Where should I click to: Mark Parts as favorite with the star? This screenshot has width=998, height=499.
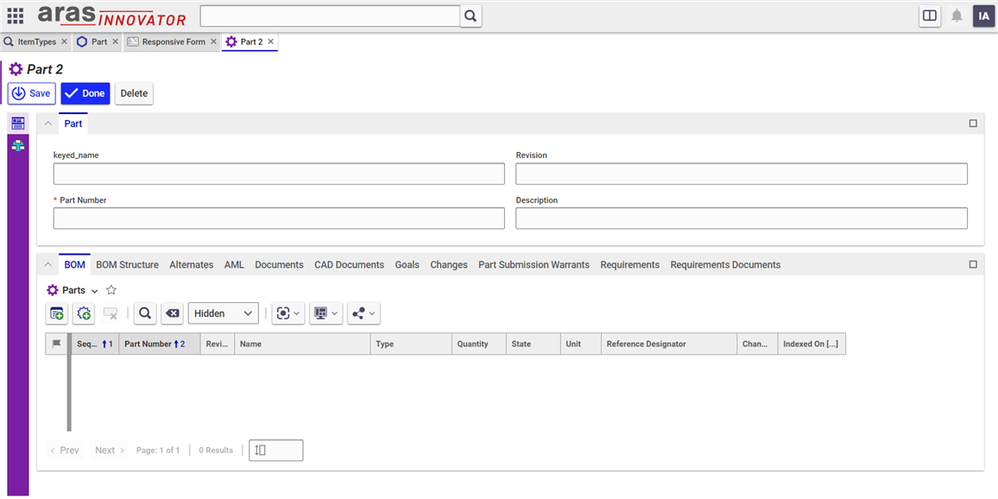pos(111,290)
